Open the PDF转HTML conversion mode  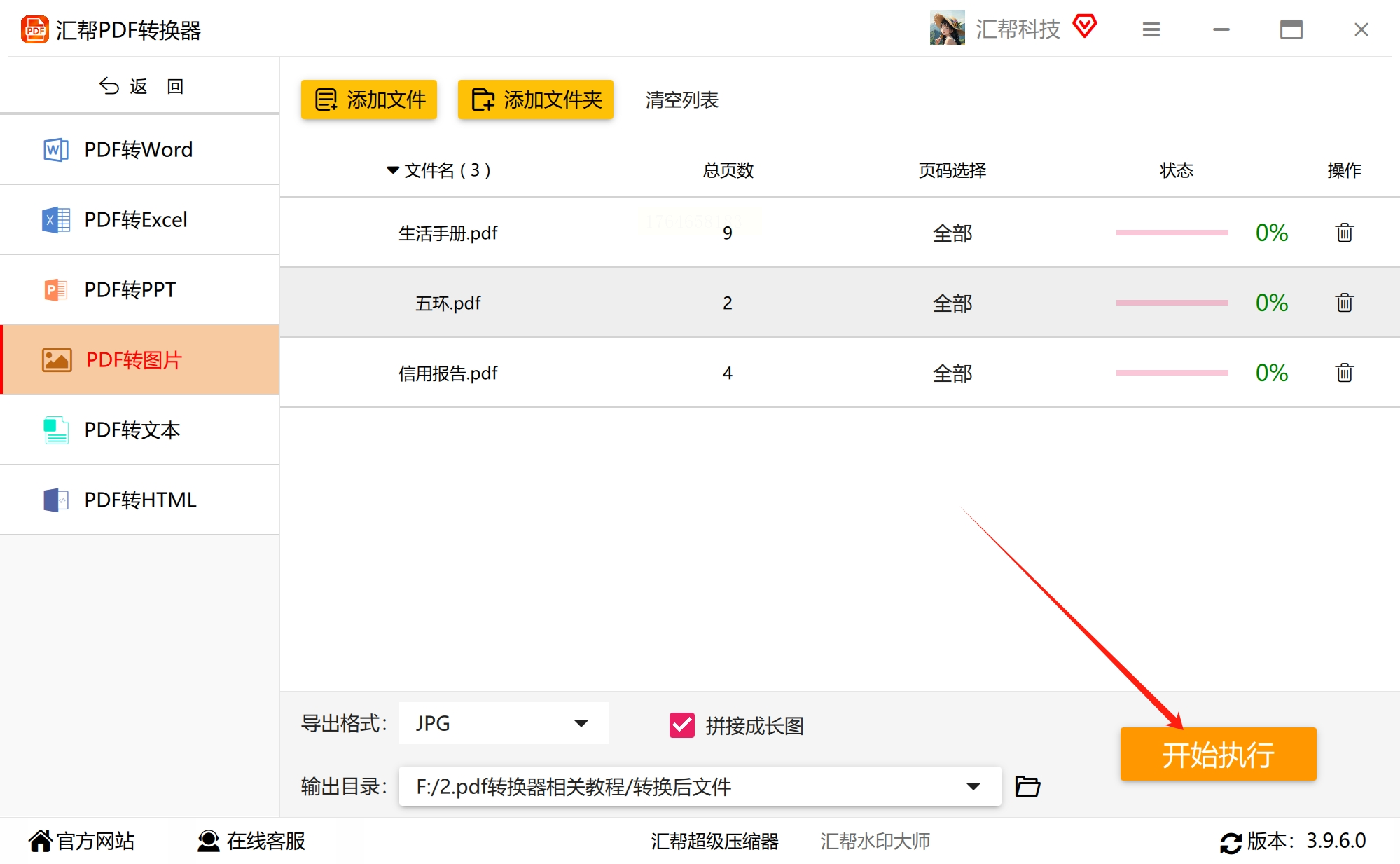pos(139,500)
